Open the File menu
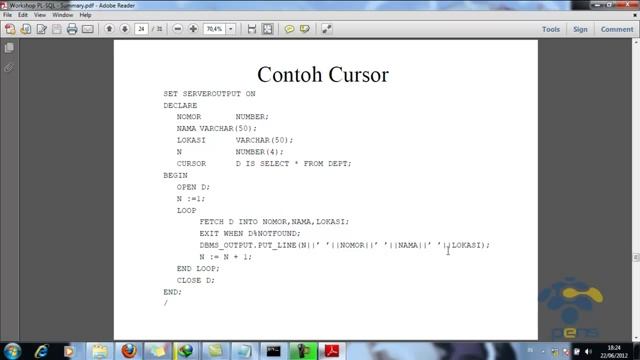Viewport: 640px width, 360px height. coord(7,15)
